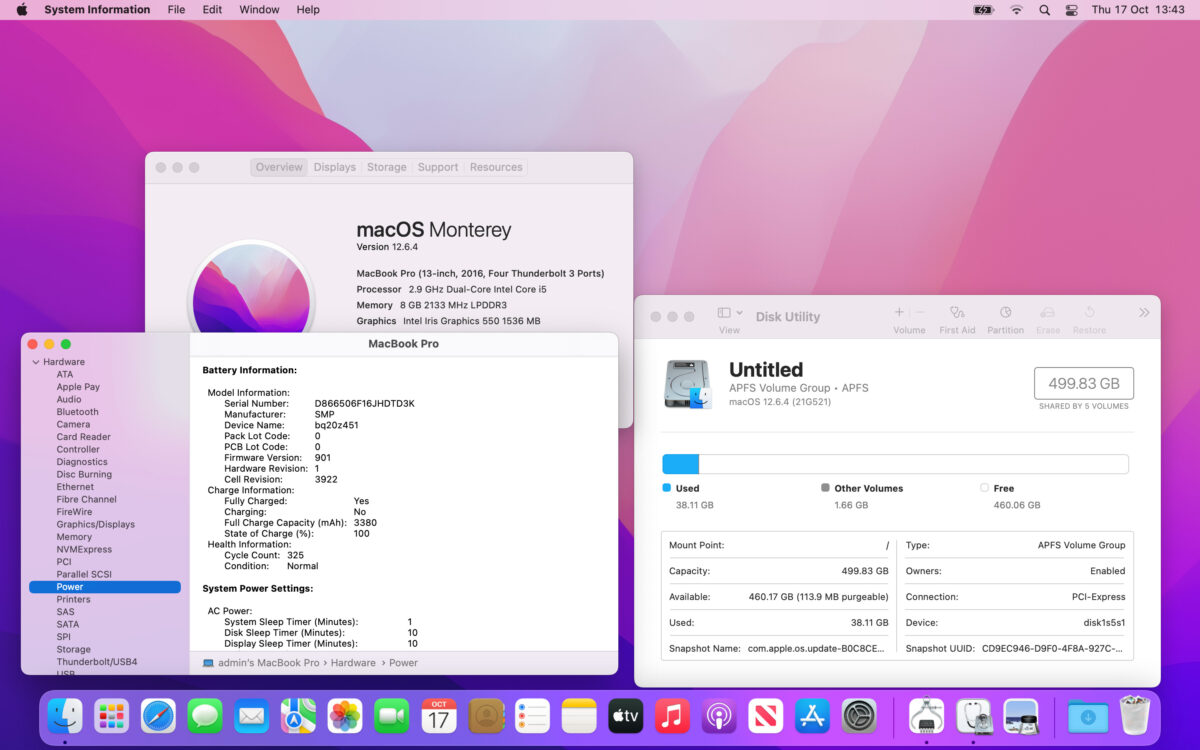Launch FaceTime from the Dock
The height and width of the screenshot is (750, 1200).
coord(392,715)
